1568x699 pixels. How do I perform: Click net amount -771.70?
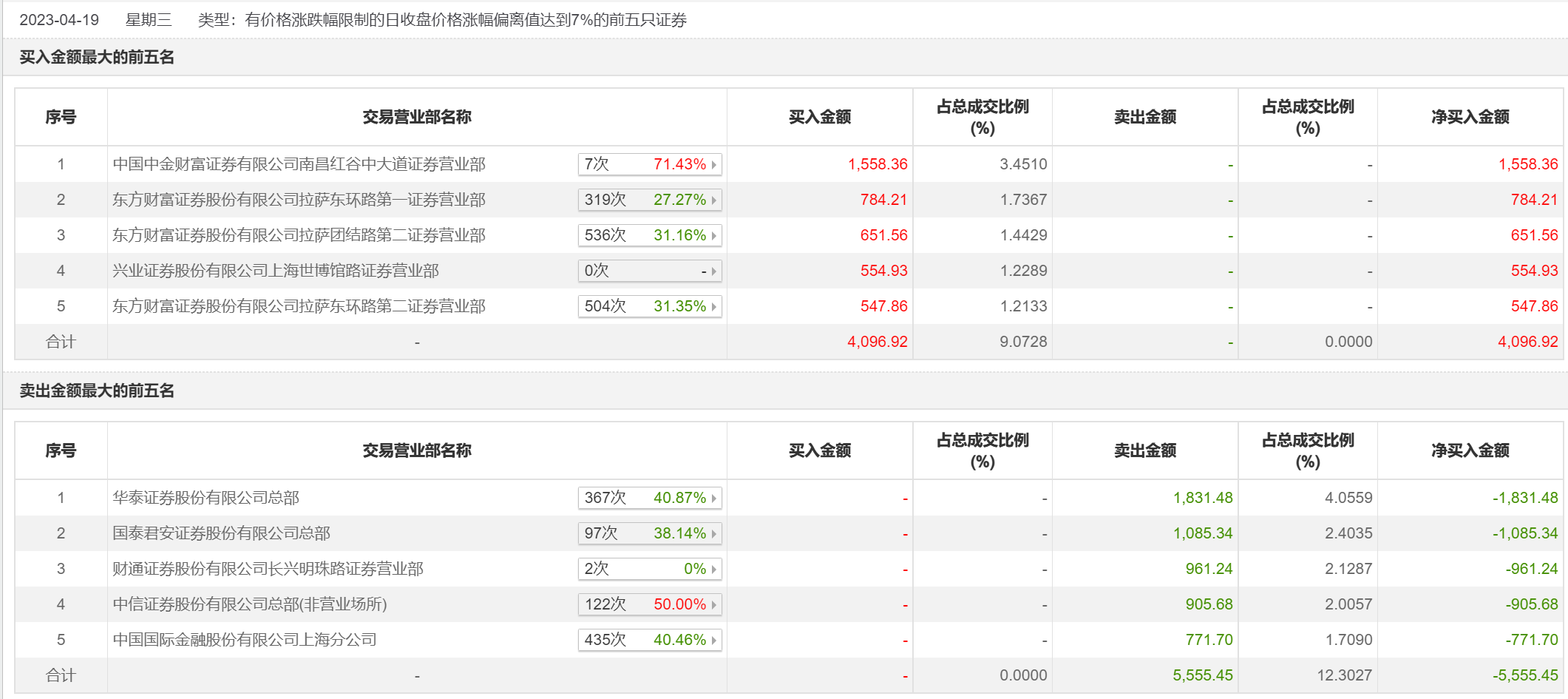click(x=1532, y=640)
